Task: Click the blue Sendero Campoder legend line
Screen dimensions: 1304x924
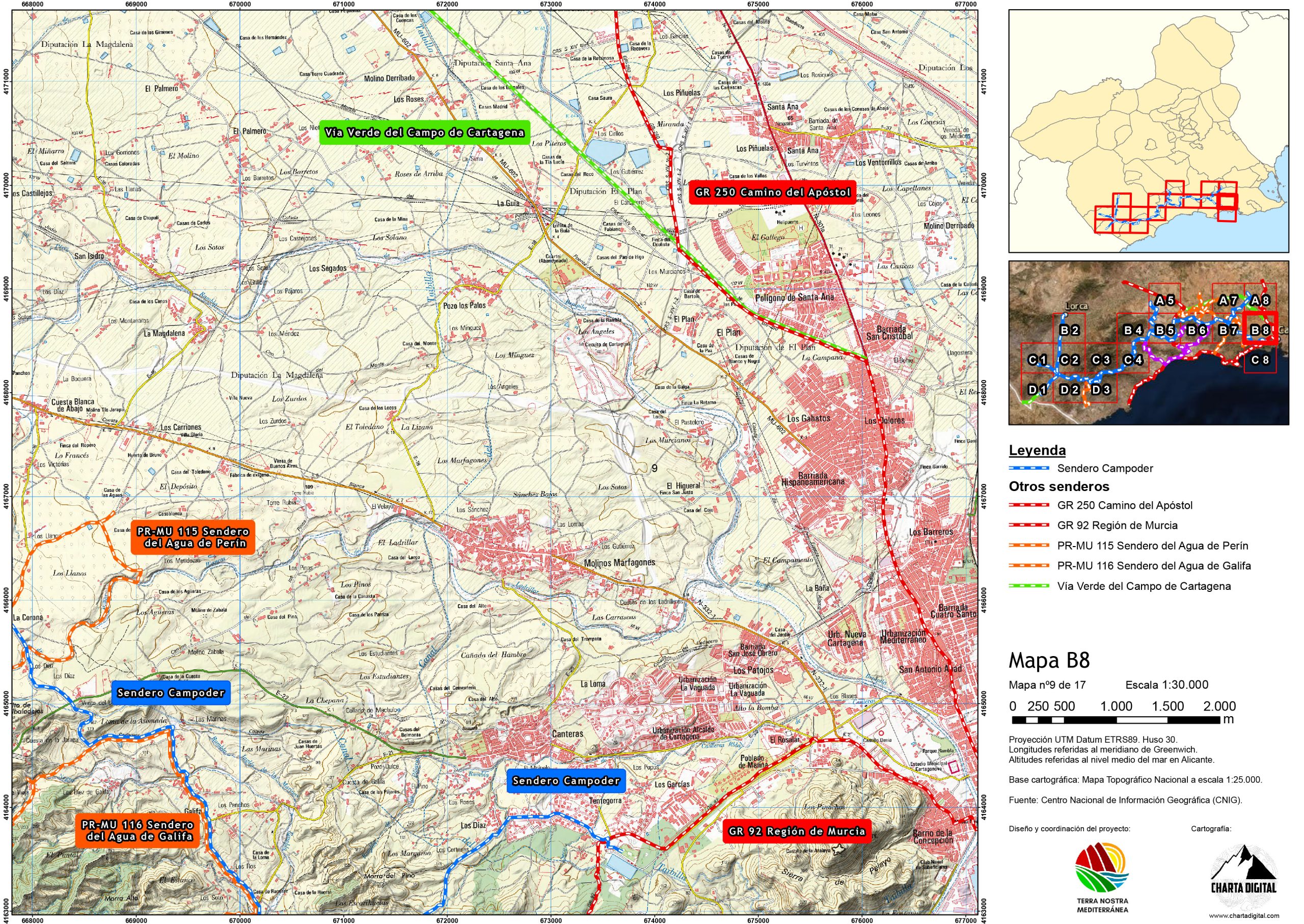Action: [1028, 468]
